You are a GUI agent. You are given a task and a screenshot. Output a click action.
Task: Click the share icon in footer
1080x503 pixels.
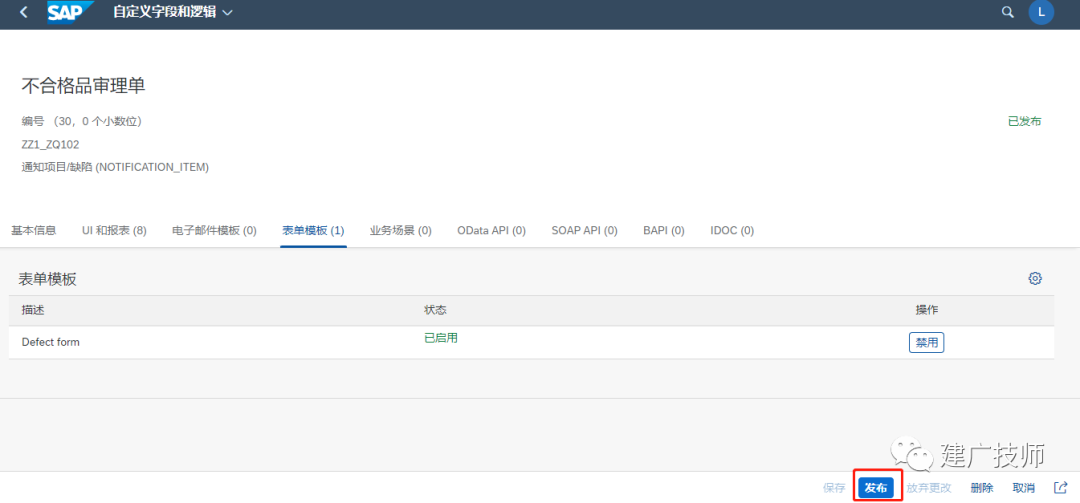pyautogui.click(x=1061, y=487)
